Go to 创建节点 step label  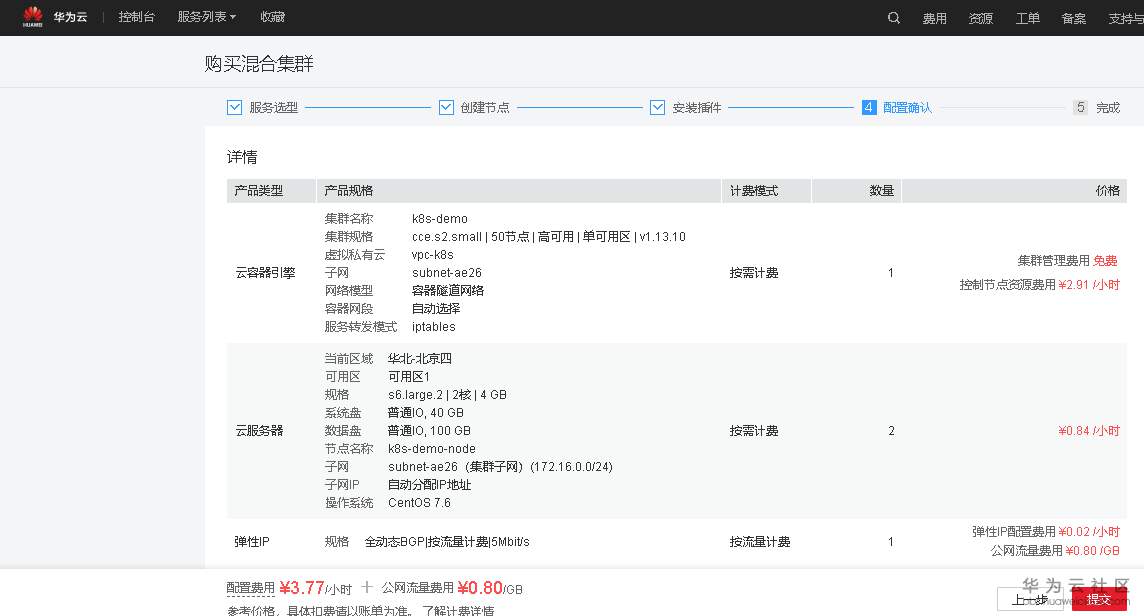[x=485, y=107]
